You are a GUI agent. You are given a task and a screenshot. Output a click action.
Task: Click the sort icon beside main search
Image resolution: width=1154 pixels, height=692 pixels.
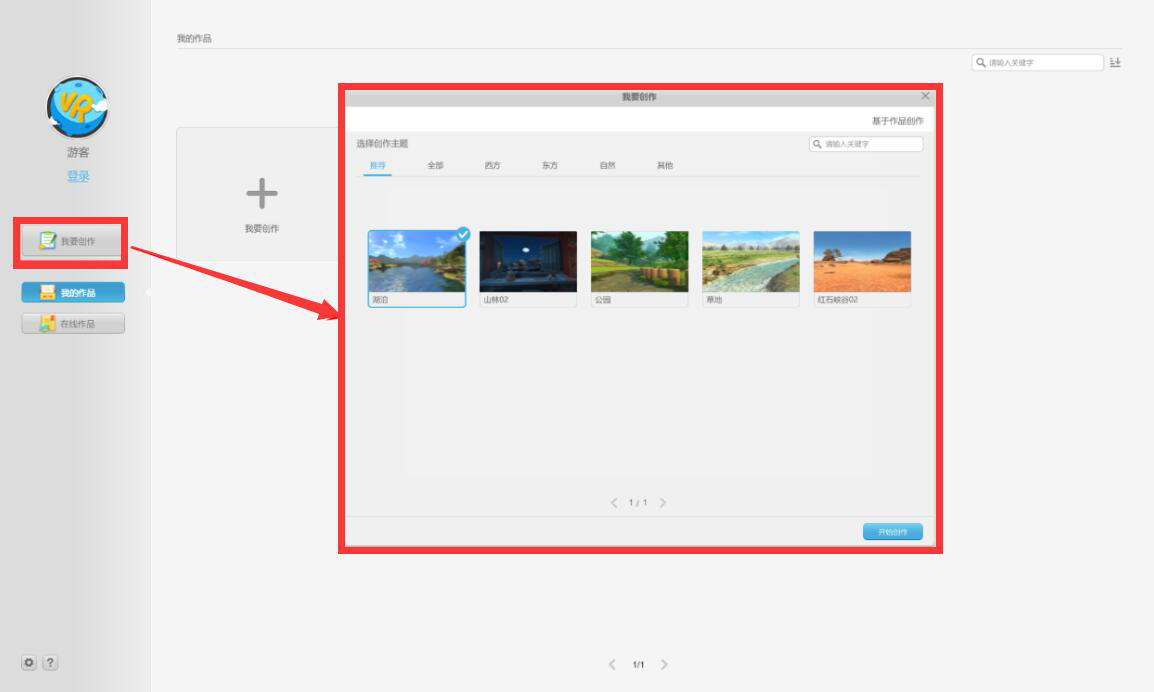point(1115,63)
